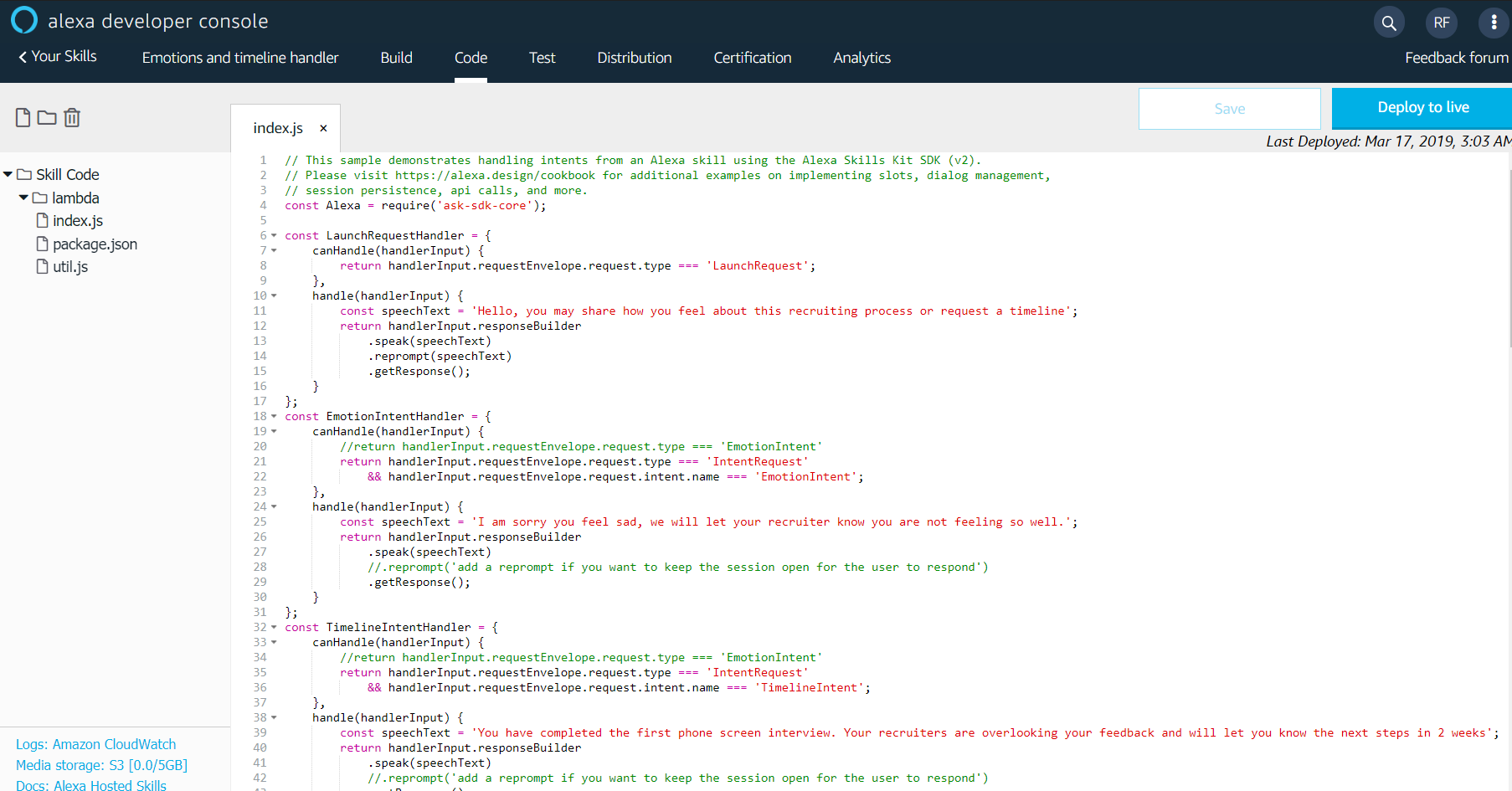Click 'TimelineIntent' string on line 36
The width and height of the screenshot is (1512, 791).
point(810,688)
